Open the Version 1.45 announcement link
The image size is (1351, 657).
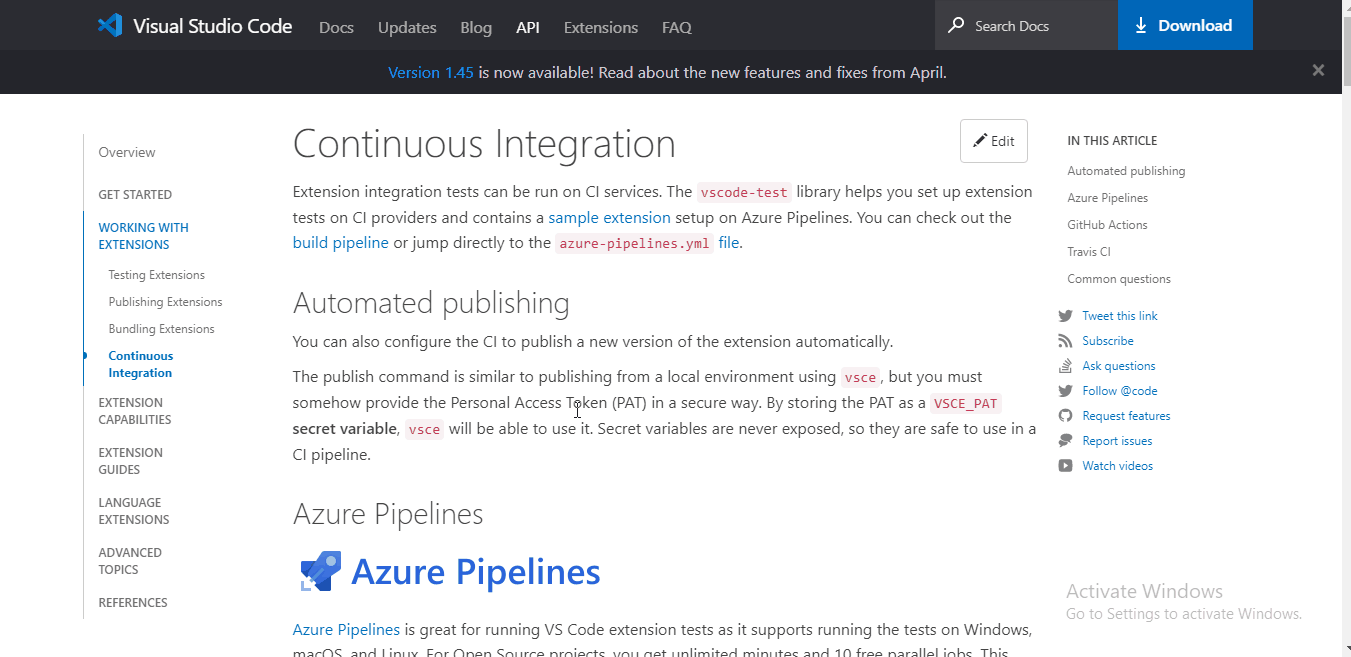coord(430,72)
